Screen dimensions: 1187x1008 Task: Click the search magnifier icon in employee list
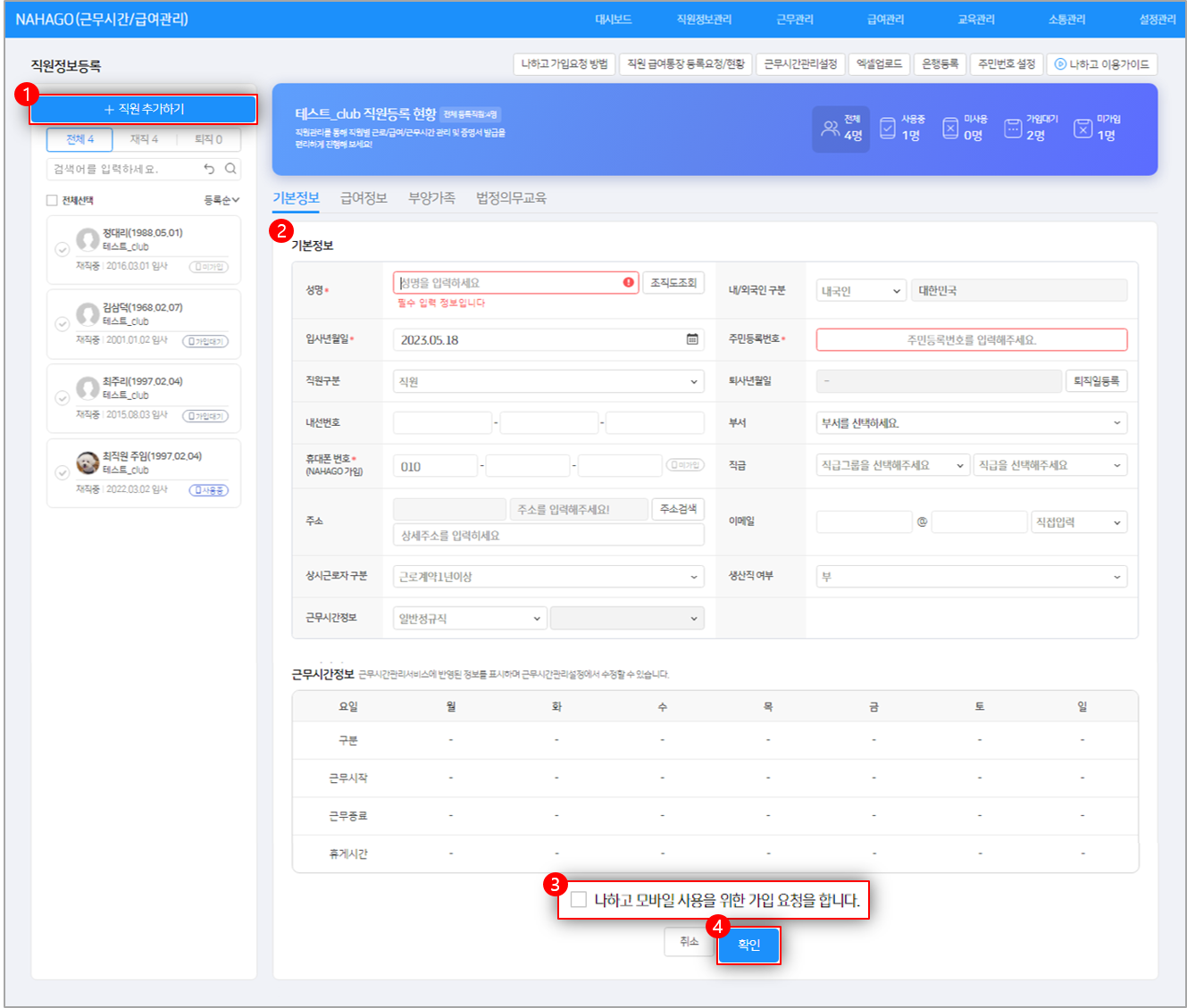click(x=230, y=169)
